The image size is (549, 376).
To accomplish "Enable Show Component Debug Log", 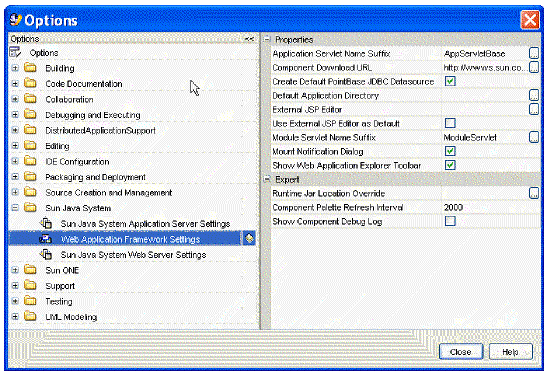I will tap(450, 221).
